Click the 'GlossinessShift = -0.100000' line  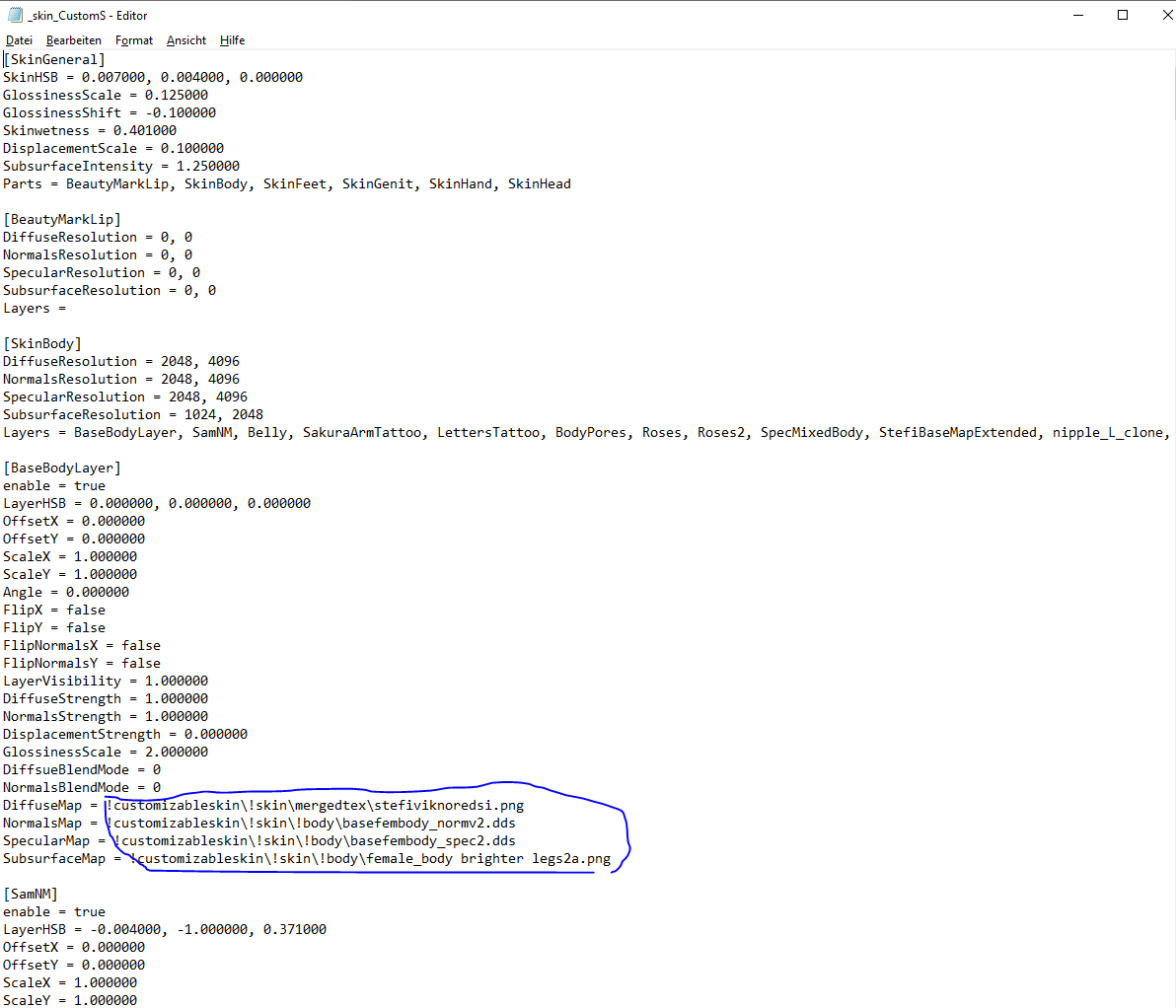click(x=110, y=113)
